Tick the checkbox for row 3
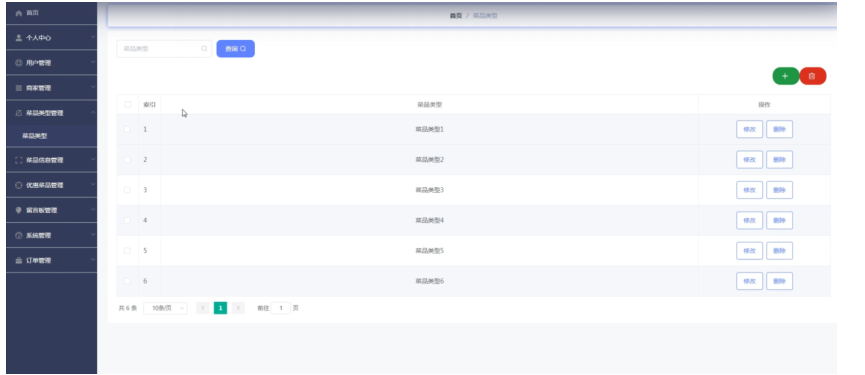Image resolution: width=865 pixels, height=375 pixels. point(127,190)
